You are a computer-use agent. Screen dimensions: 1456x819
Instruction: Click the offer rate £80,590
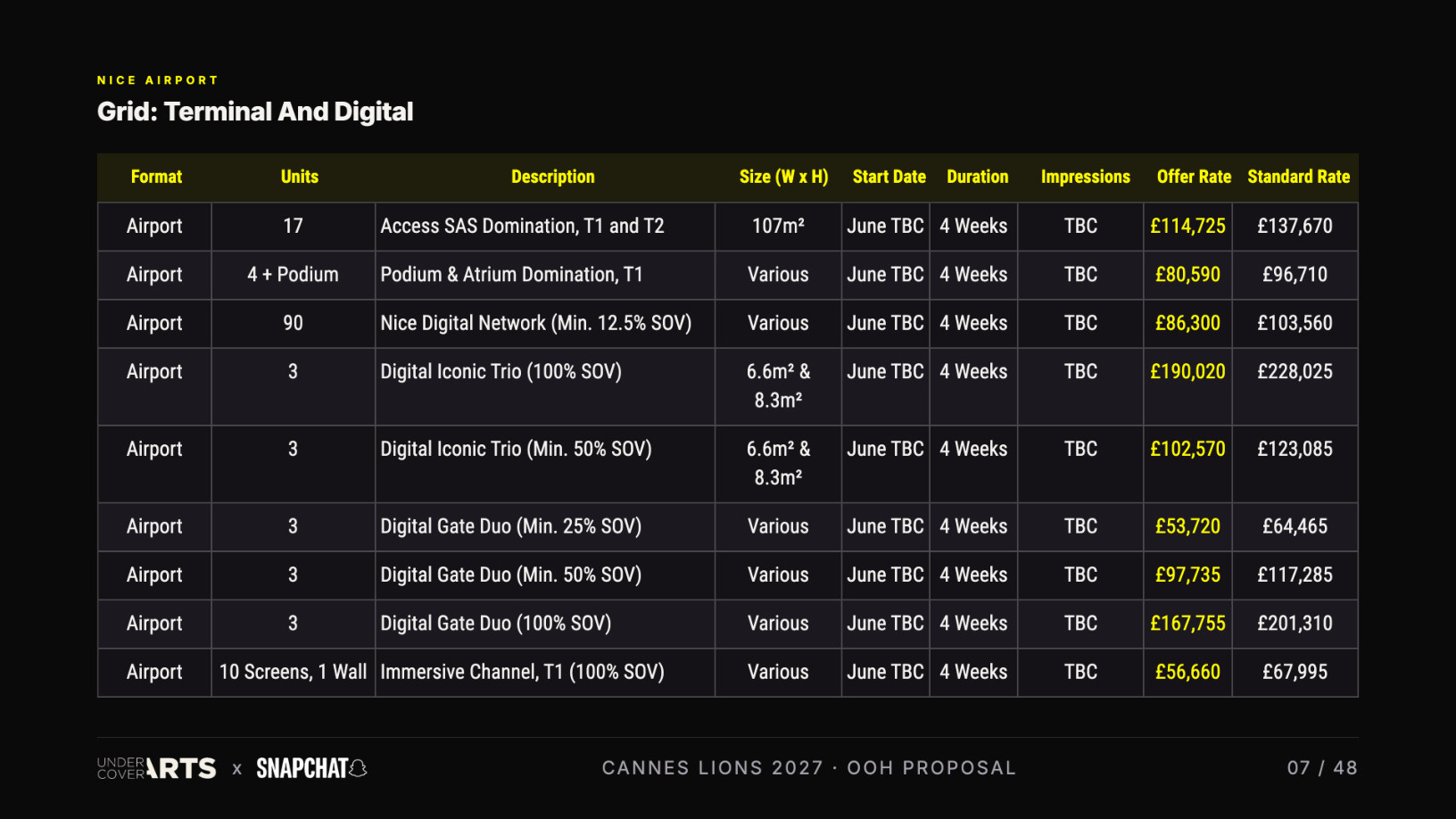1187,275
